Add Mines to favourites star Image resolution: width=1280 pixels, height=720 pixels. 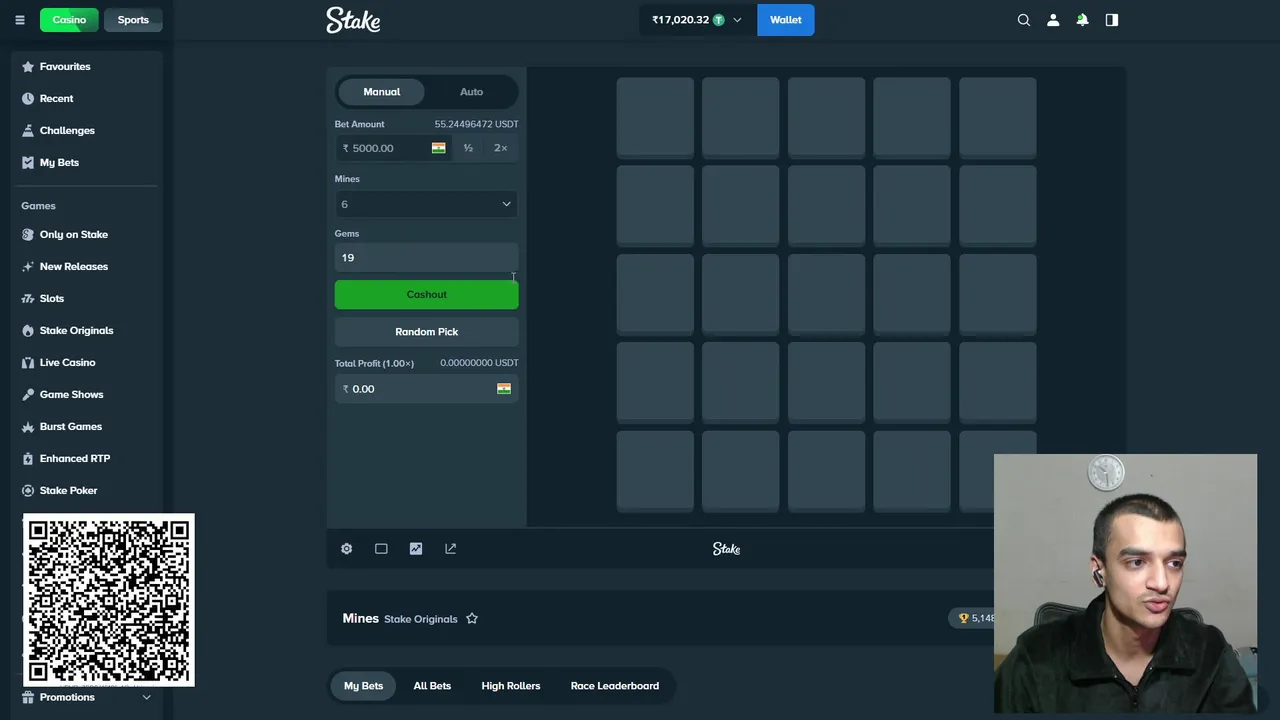click(472, 619)
